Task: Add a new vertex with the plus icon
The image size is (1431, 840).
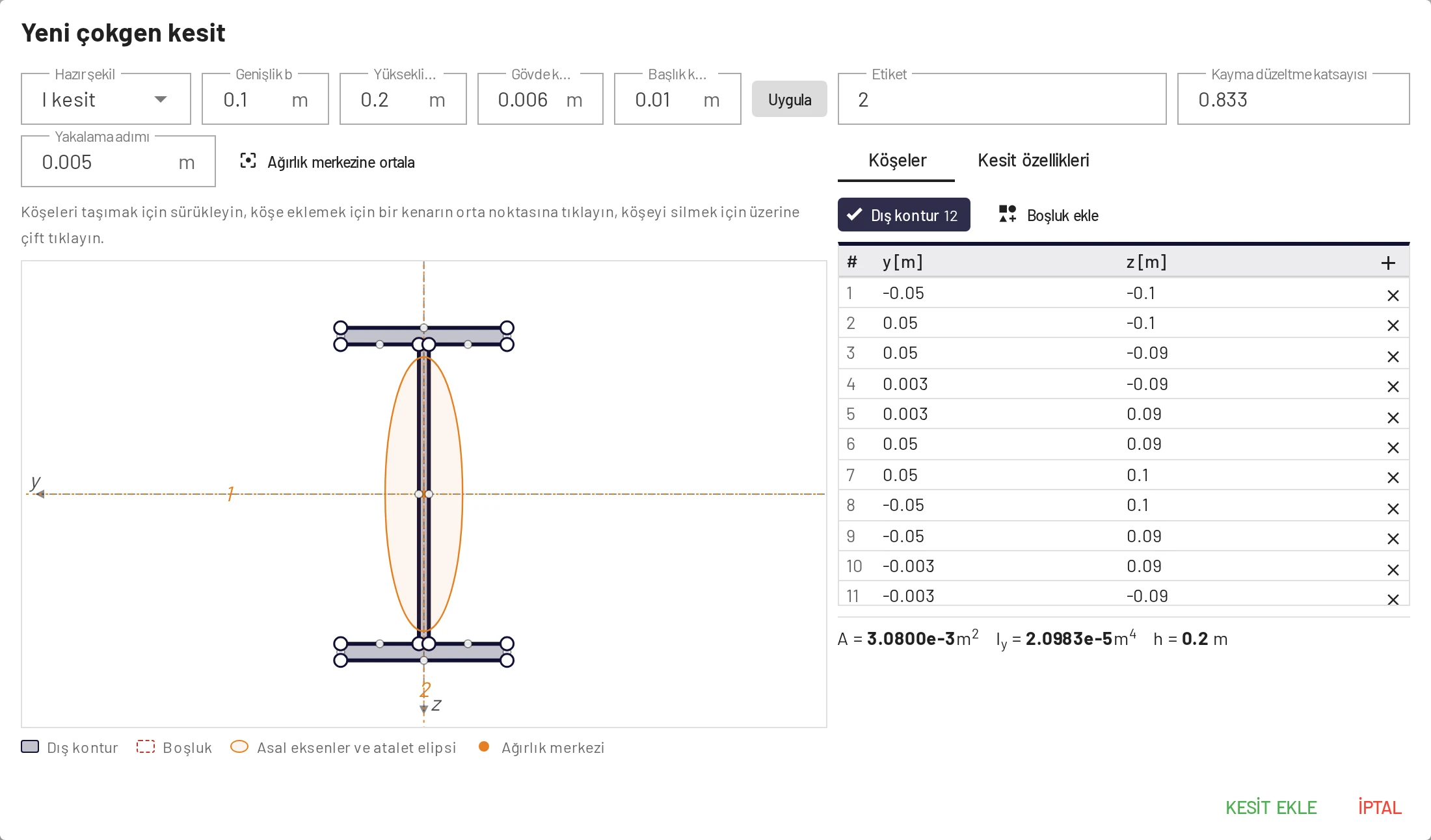Action: [1388, 263]
